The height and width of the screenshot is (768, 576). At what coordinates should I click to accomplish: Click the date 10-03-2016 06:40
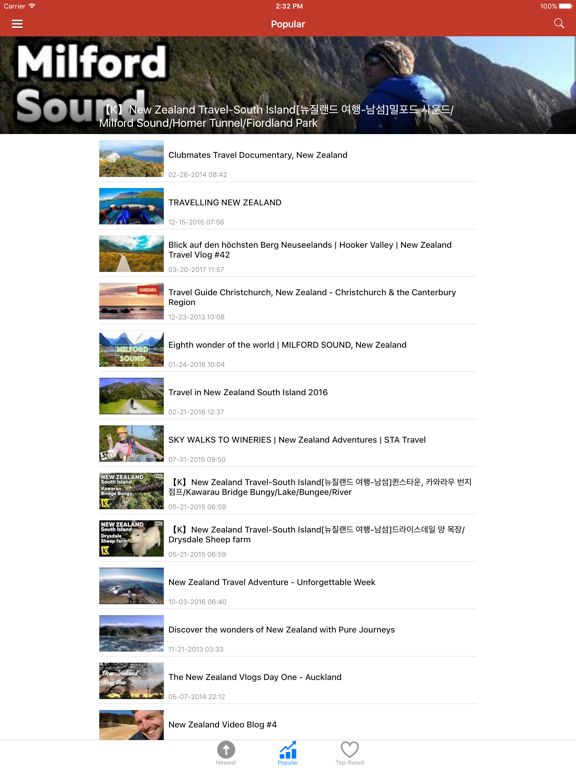pos(197,601)
